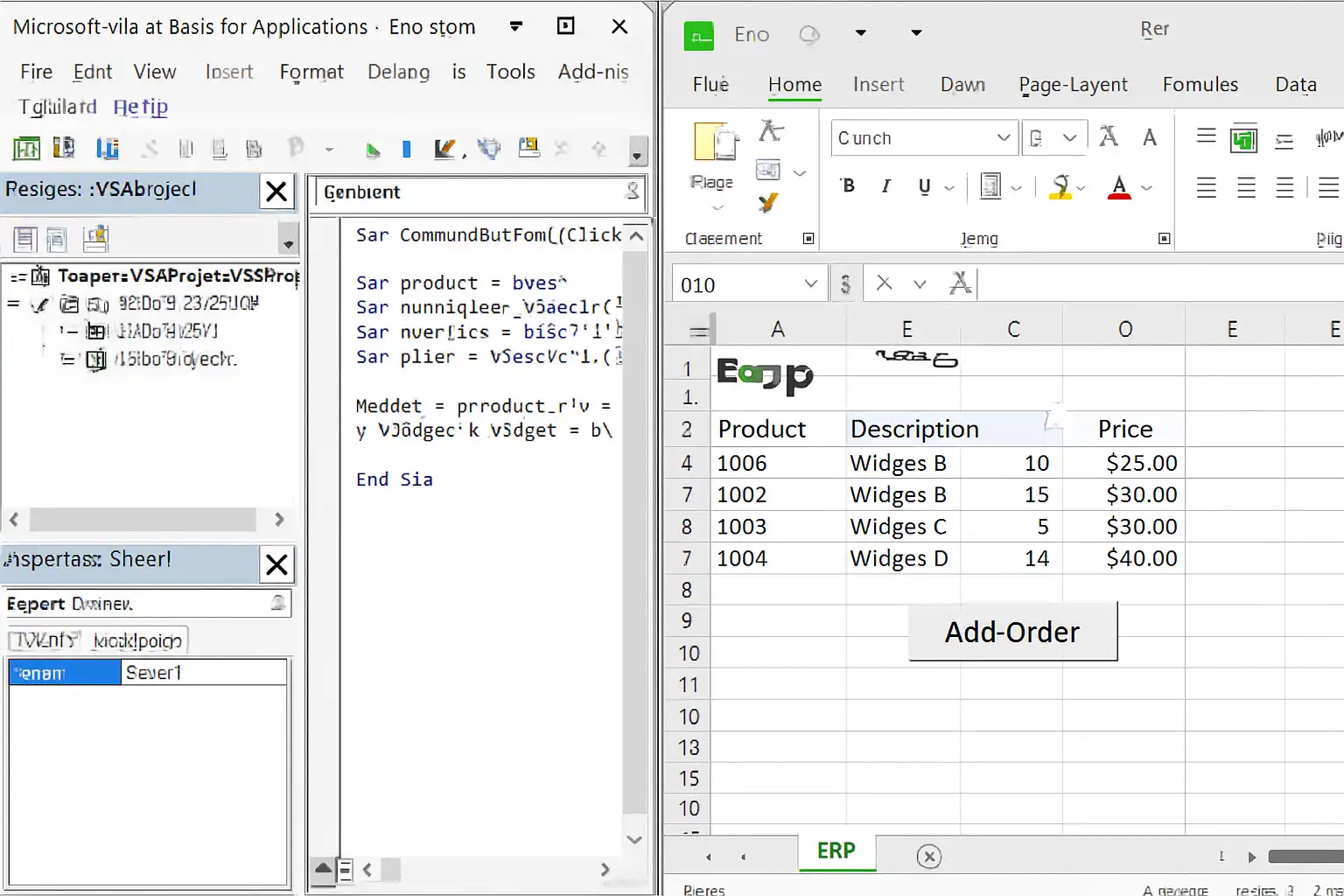
Task: Collapse the Toaper VSAProjet tree node
Action: [17, 277]
